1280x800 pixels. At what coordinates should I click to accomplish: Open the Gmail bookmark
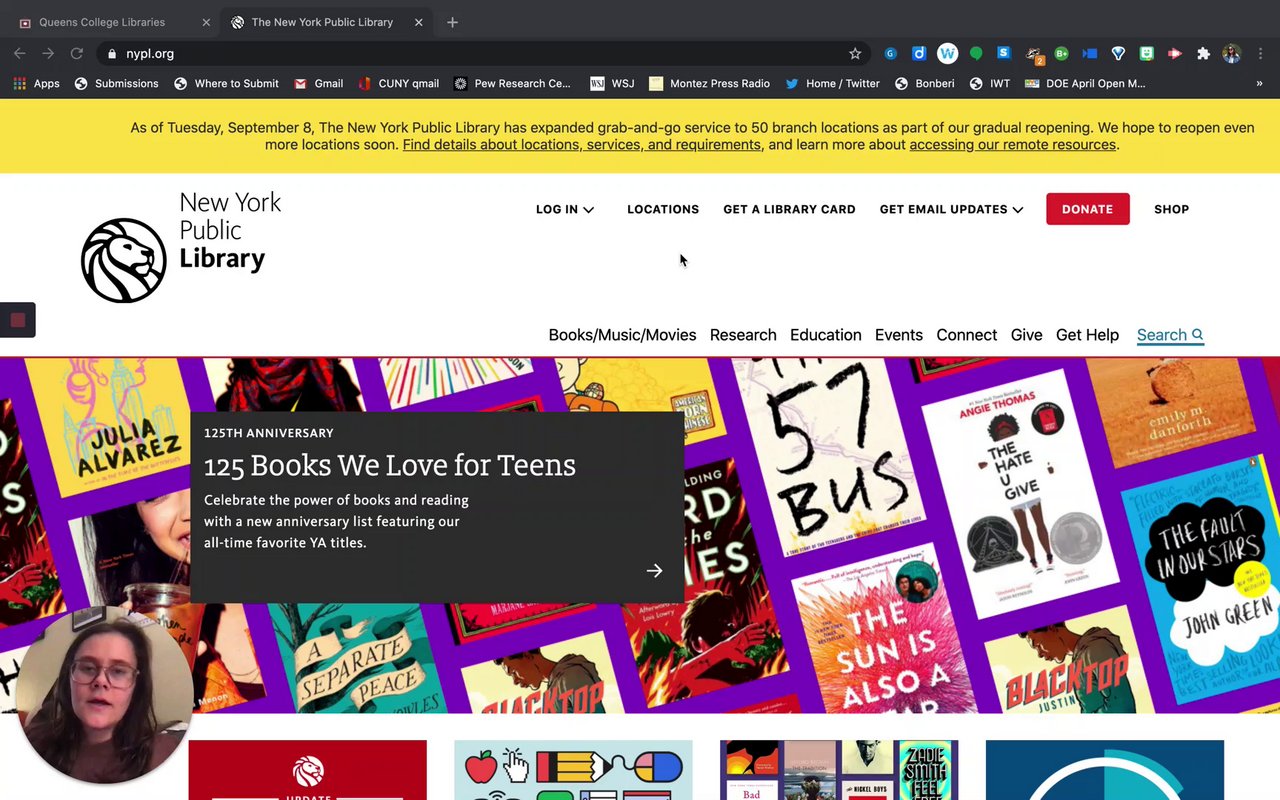click(x=318, y=84)
